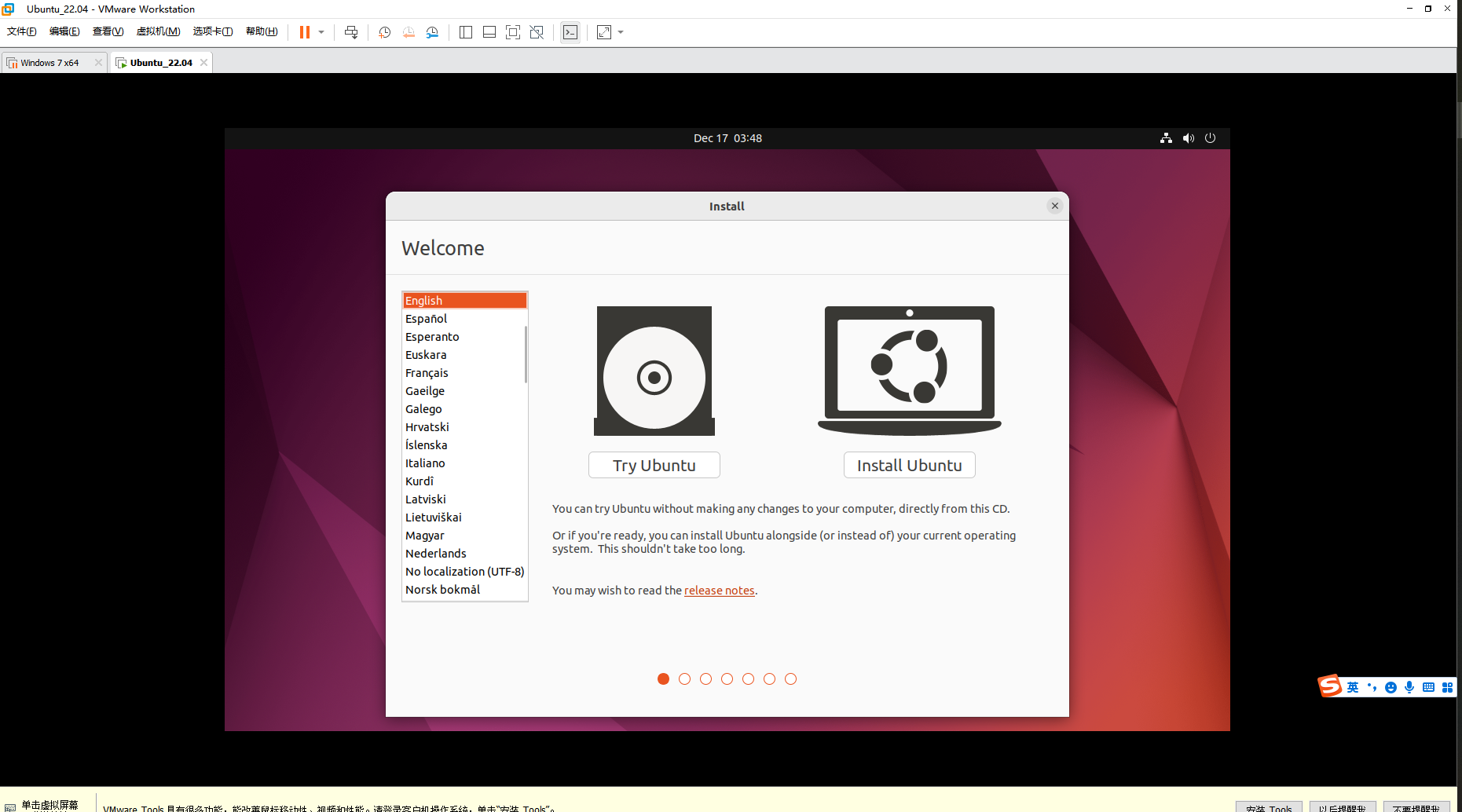The image size is (1462, 812).
Task: Pause the virtual machine with the orange pause icon
Action: tap(305, 32)
